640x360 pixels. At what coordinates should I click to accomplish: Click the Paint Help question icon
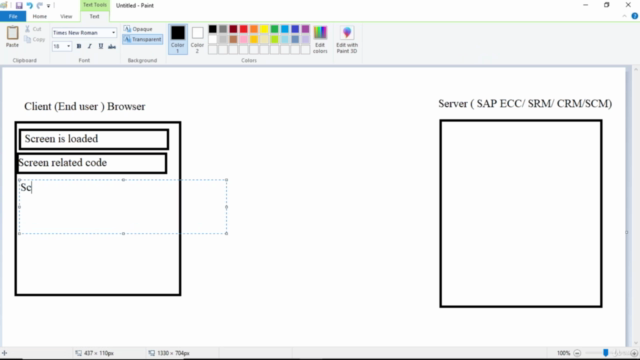tap(634, 16)
